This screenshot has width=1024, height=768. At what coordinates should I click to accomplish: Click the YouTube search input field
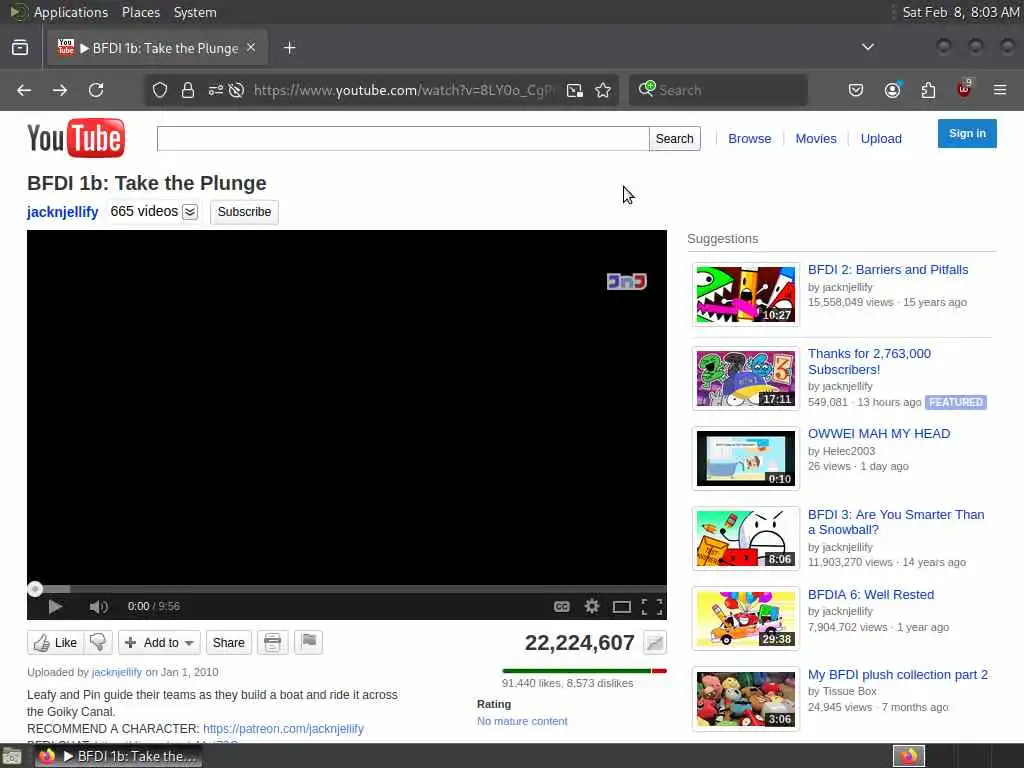click(403, 138)
